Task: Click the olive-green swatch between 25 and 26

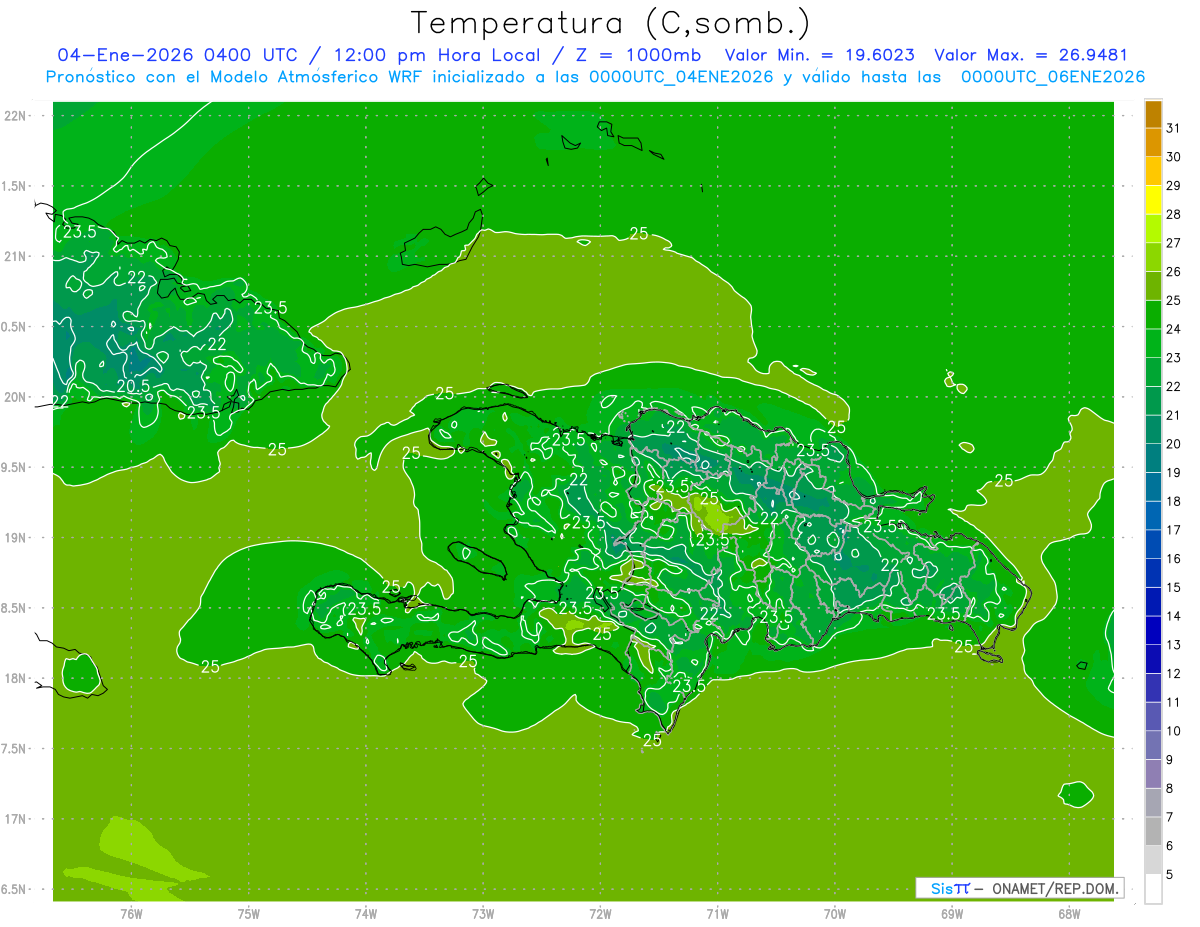Action: (x=1153, y=286)
